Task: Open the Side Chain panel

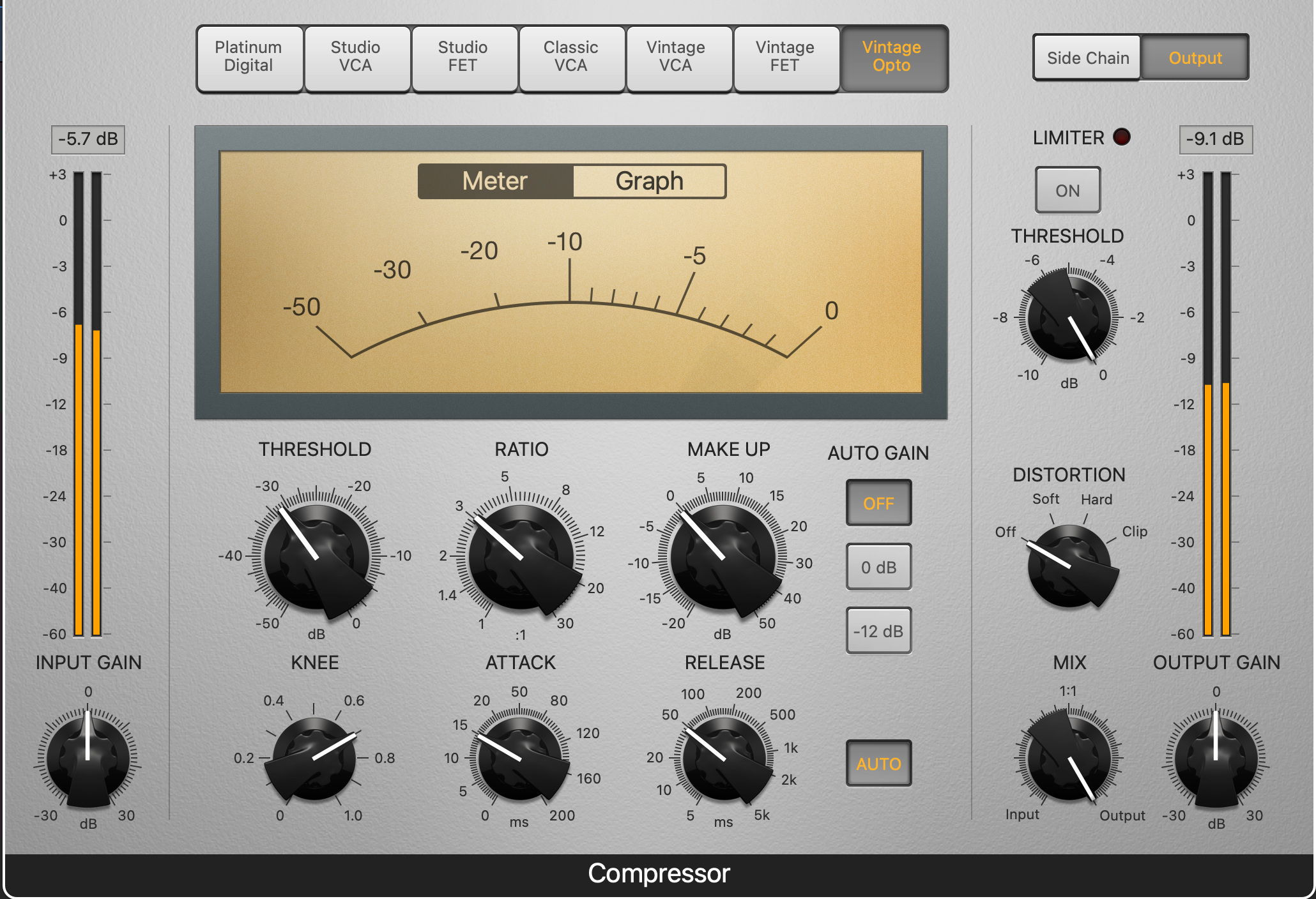Action: point(1087,58)
